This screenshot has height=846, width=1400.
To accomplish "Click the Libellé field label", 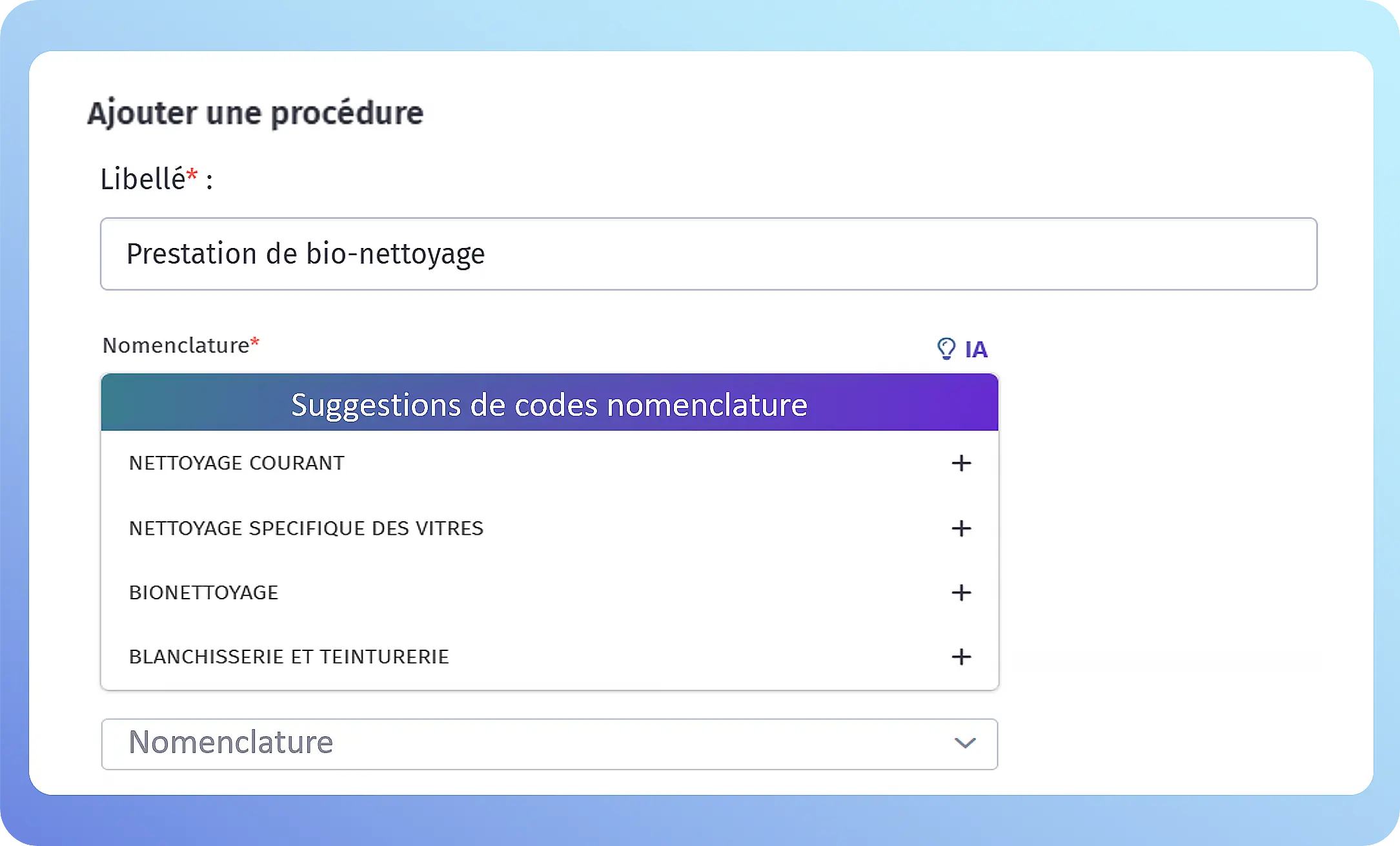I will (143, 179).
